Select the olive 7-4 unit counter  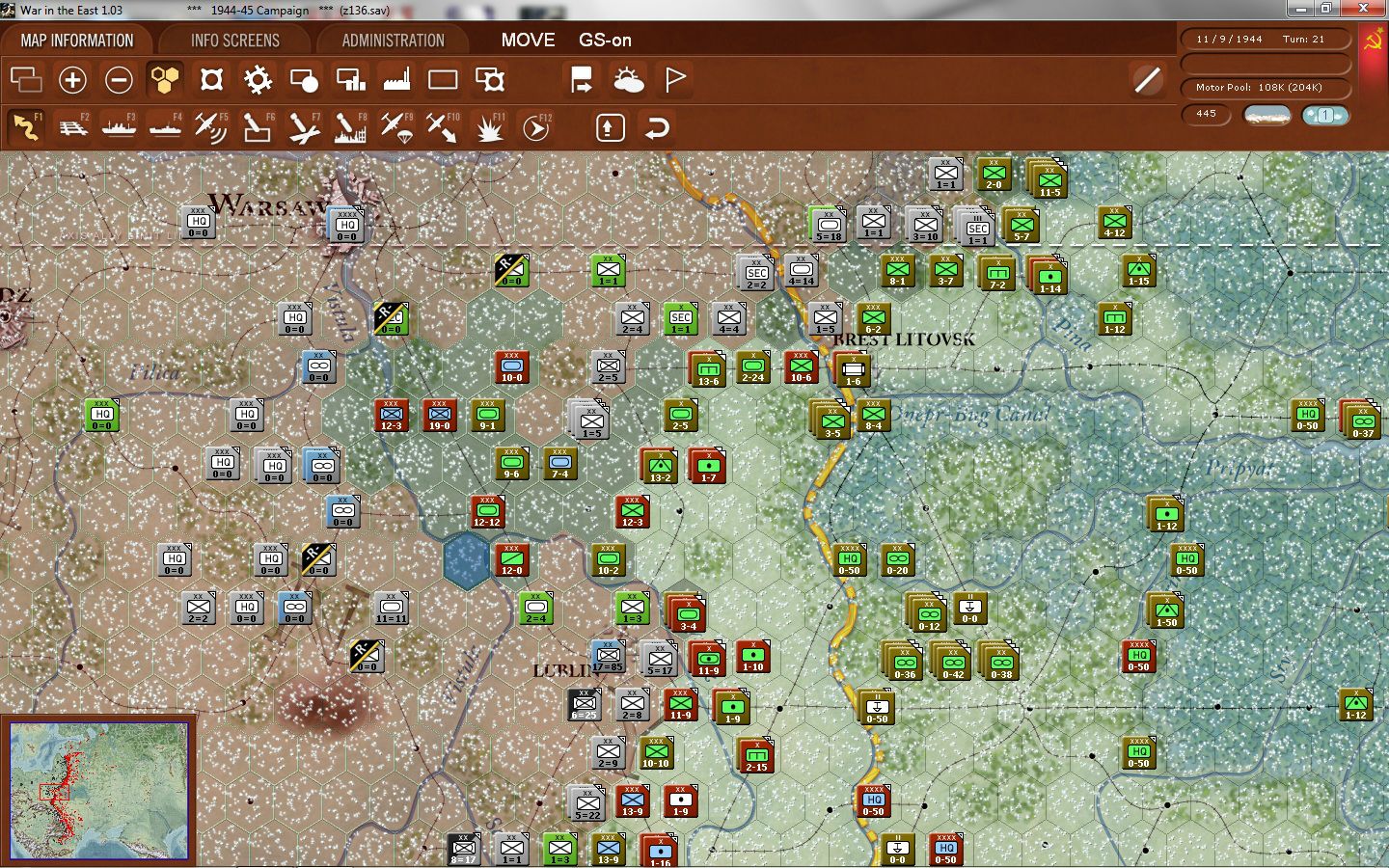pyautogui.click(x=559, y=464)
